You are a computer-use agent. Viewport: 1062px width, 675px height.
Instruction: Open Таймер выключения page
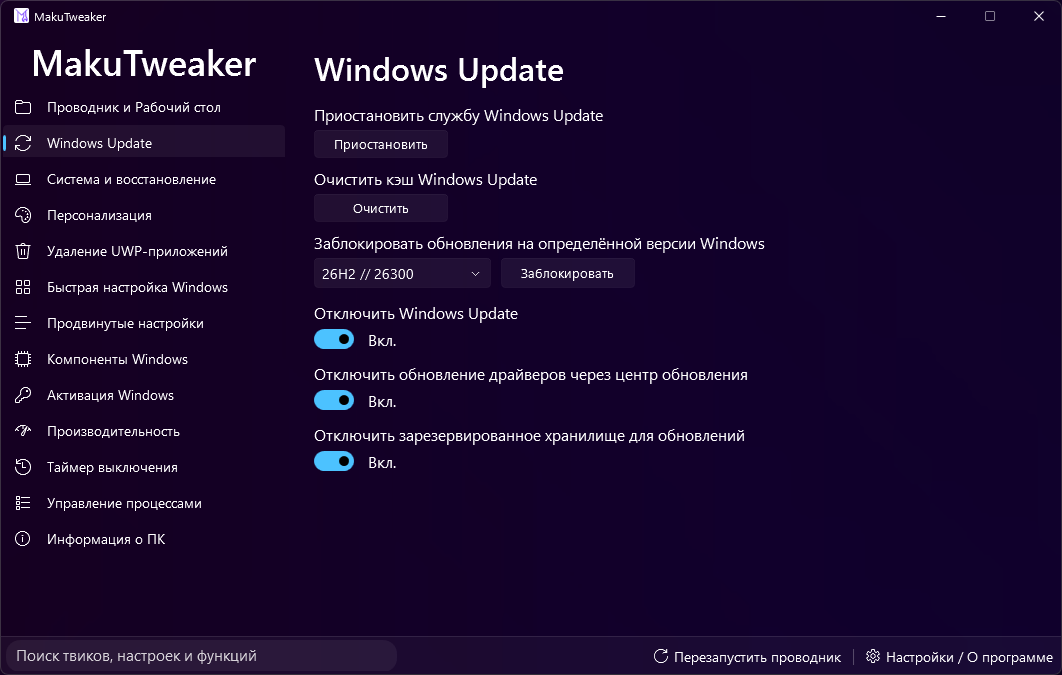coord(144,467)
